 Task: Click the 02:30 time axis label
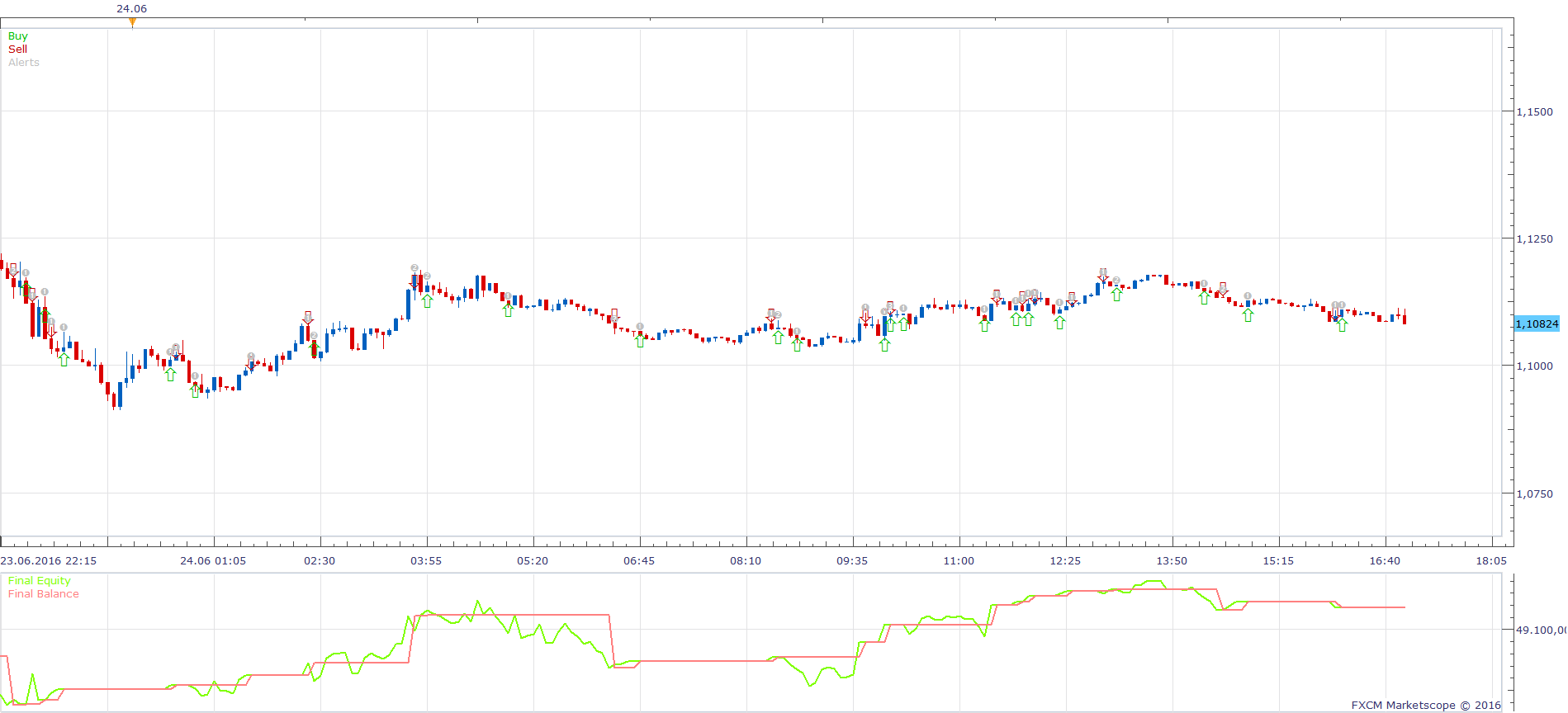(x=320, y=560)
